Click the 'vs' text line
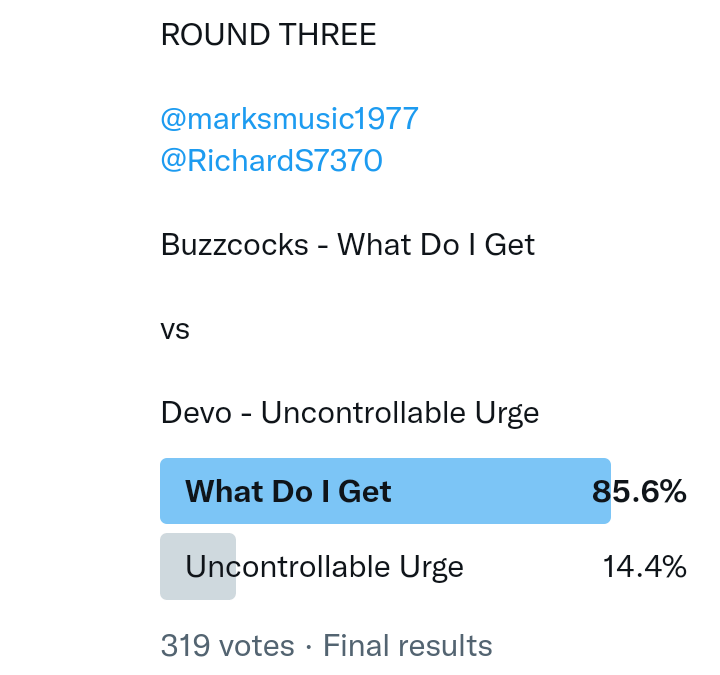720x675 pixels. 175,328
